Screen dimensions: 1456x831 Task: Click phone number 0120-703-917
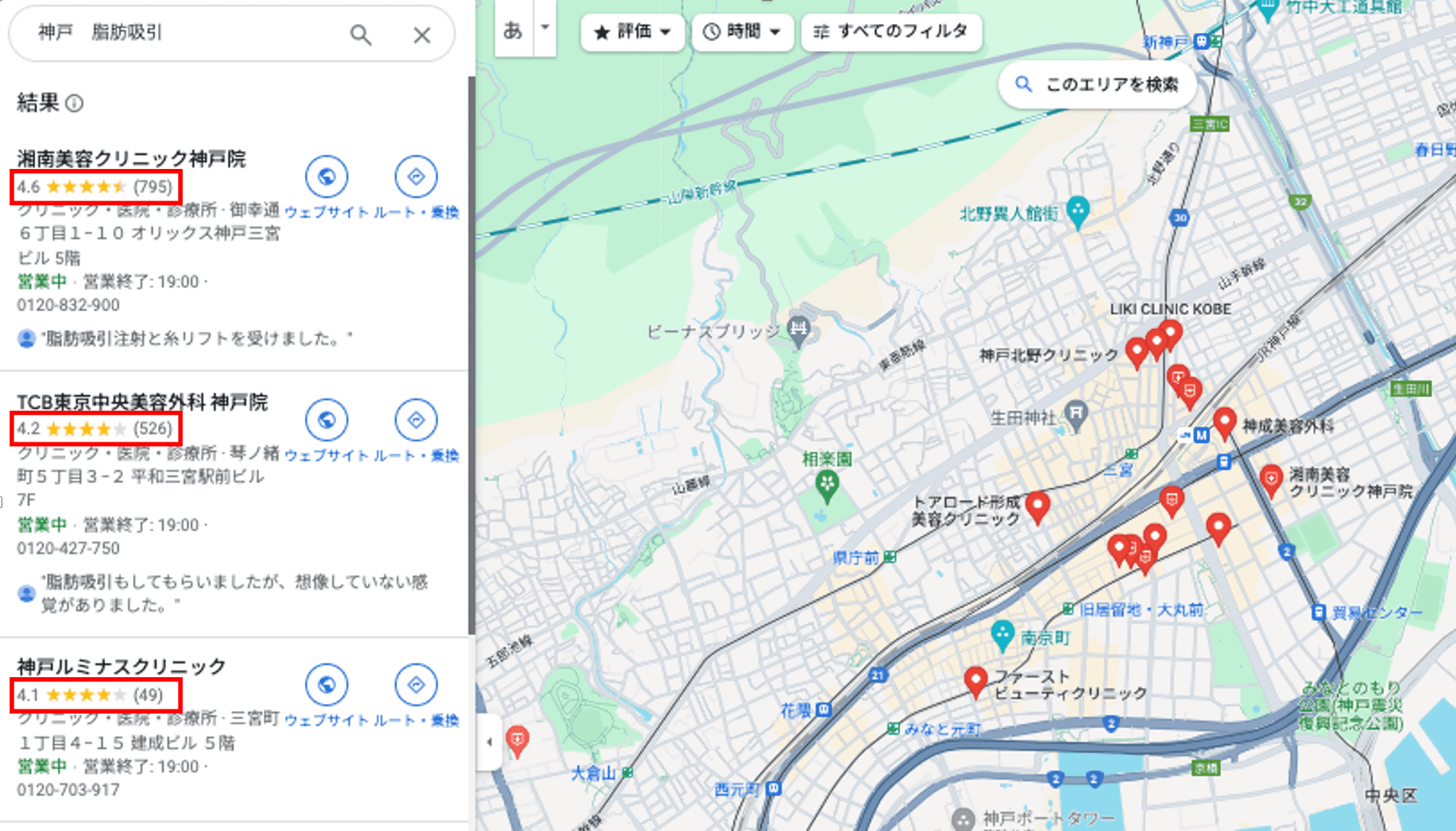(x=68, y=790)
